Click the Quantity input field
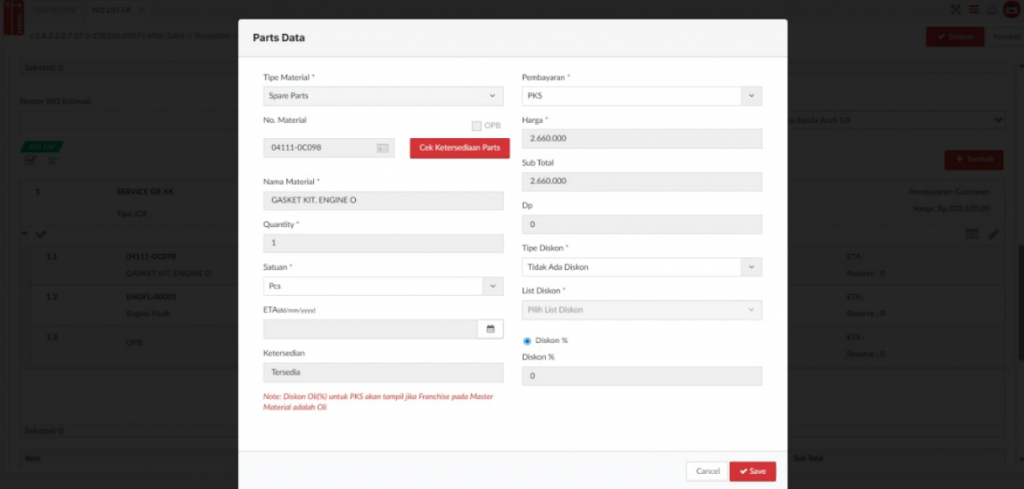Image resolution: width=1024 pixels, height=489 pixels. point(383,243)
